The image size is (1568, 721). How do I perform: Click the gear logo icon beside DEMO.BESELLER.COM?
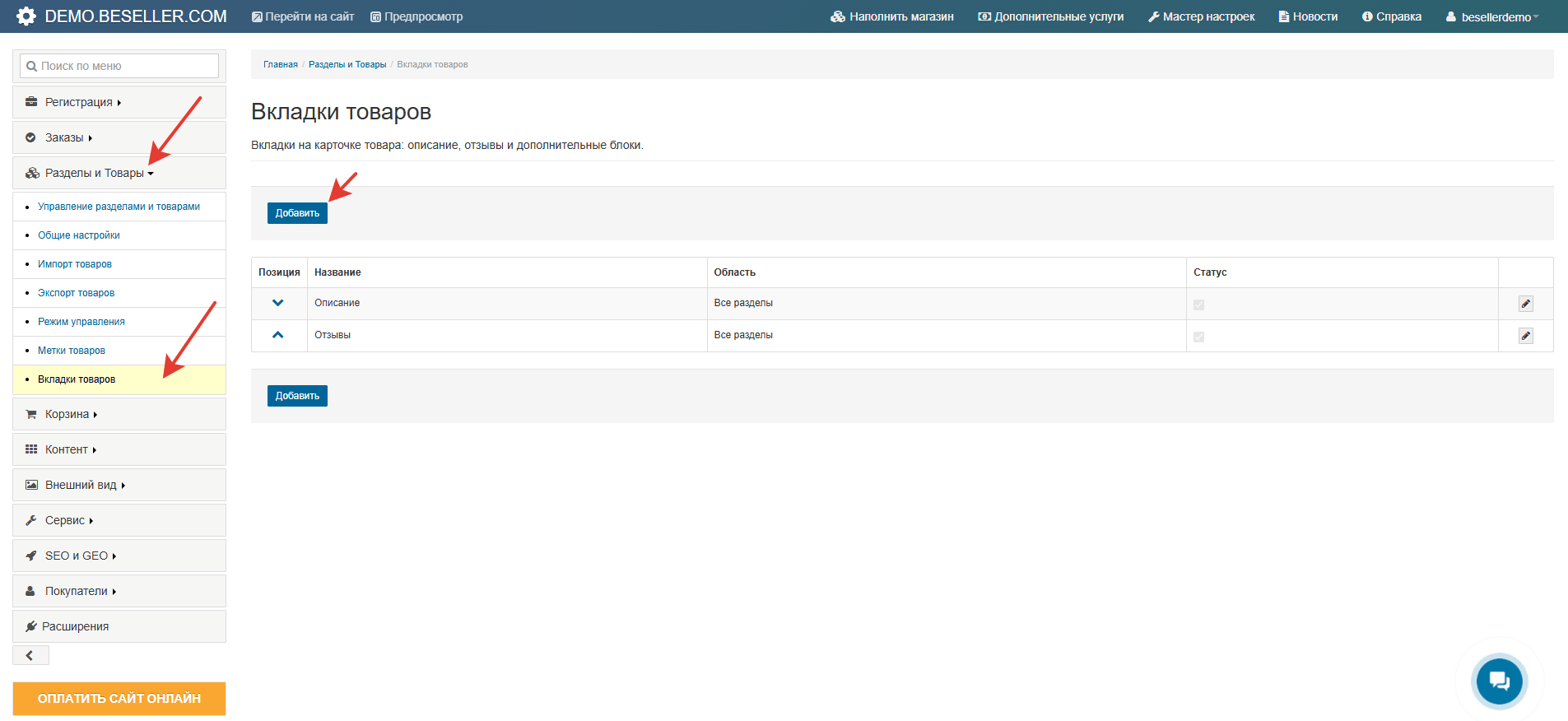coord(26,16)
